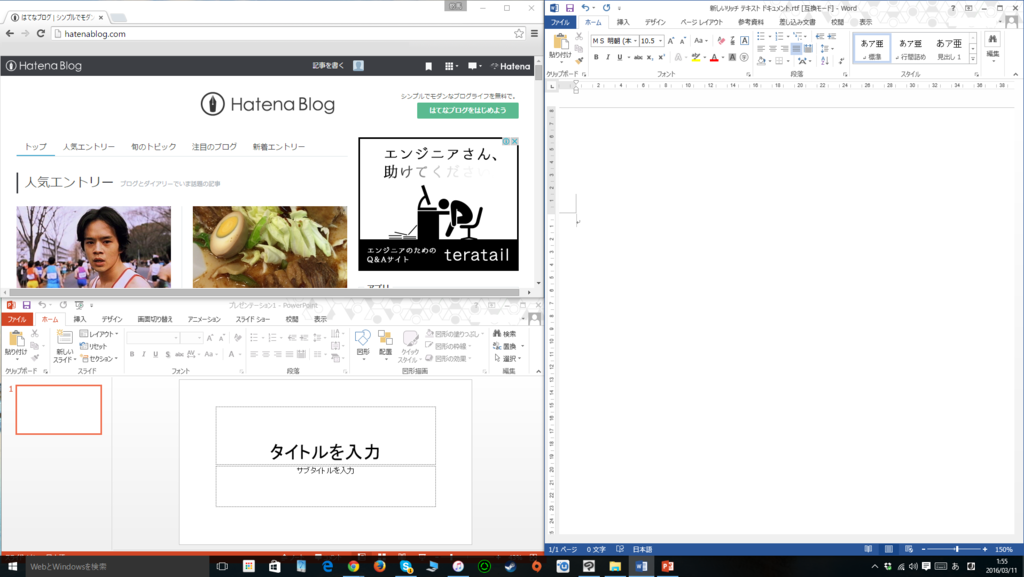Click the Cut scissors icon in Word
1024x577 pixels.
[x=579, y=37]
